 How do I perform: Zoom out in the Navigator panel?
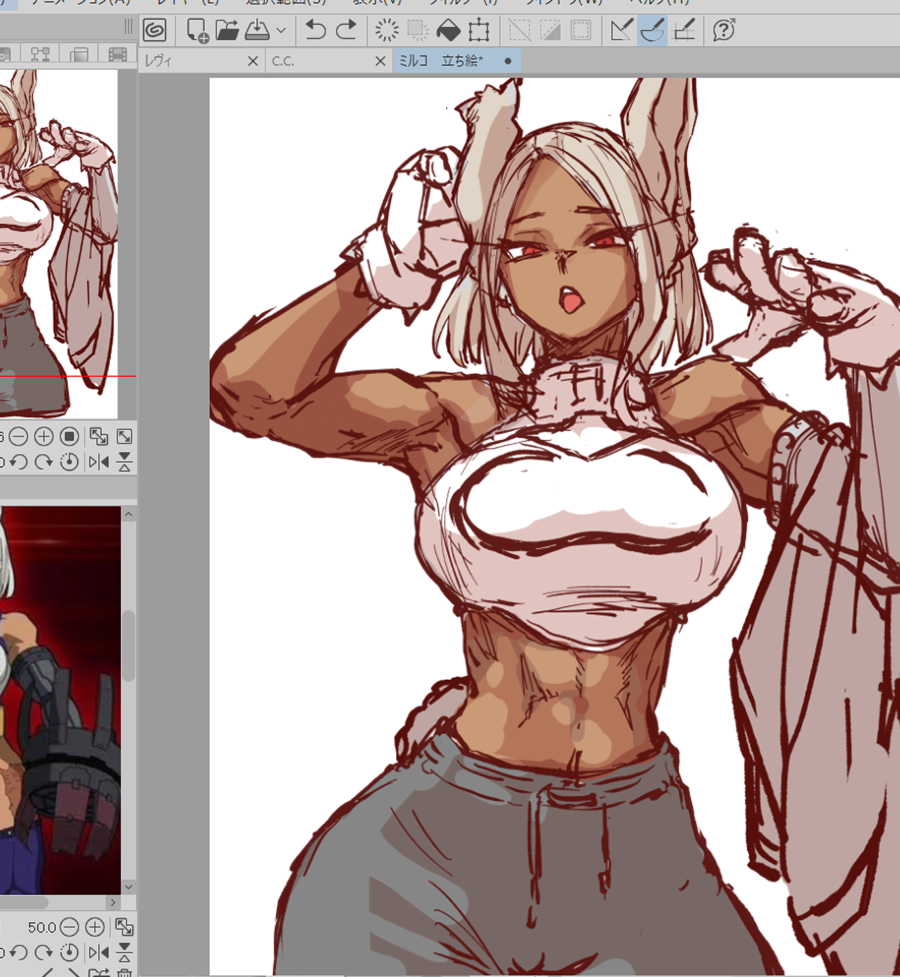pos(19,436)
